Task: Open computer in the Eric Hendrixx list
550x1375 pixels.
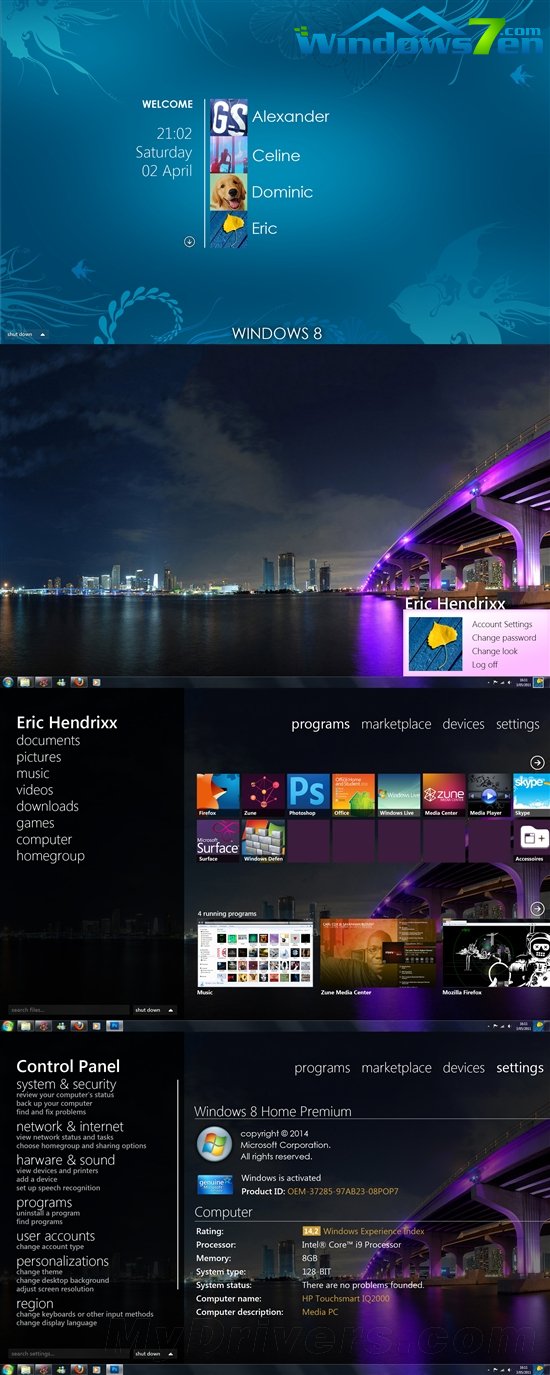Action: coord(44,840)
